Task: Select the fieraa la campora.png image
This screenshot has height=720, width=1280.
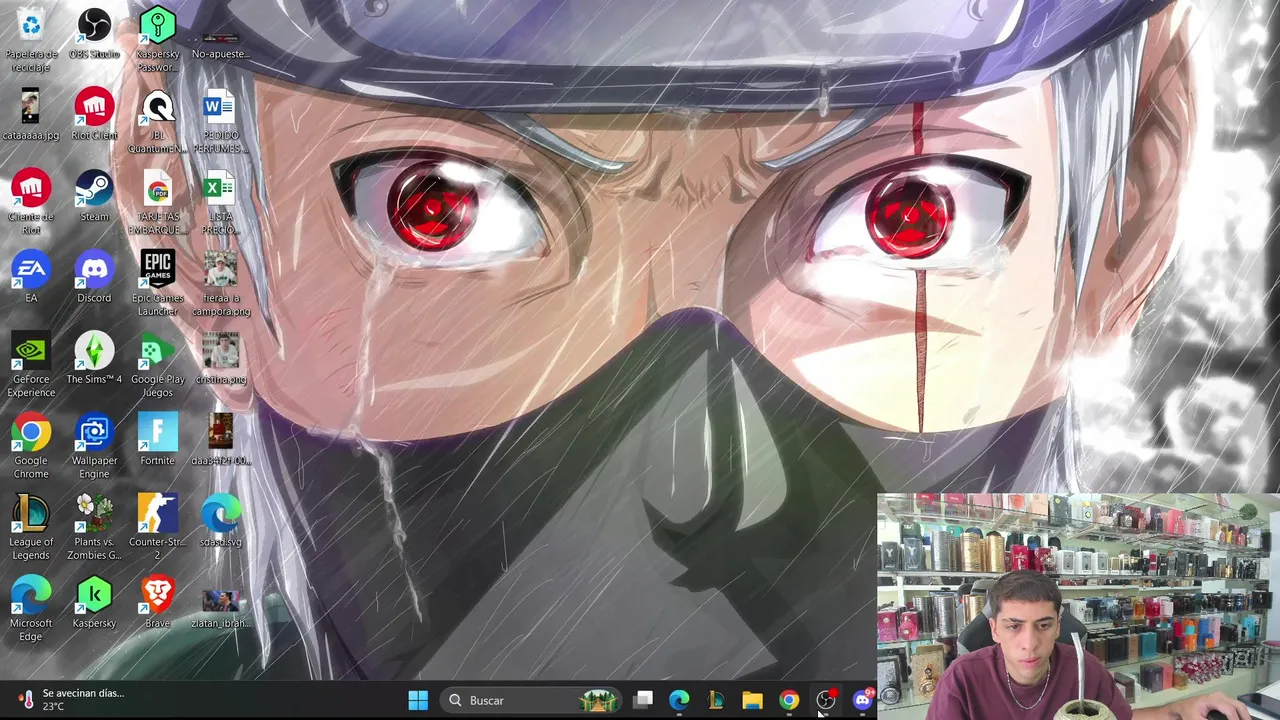Action: click(x=220, y=284)
